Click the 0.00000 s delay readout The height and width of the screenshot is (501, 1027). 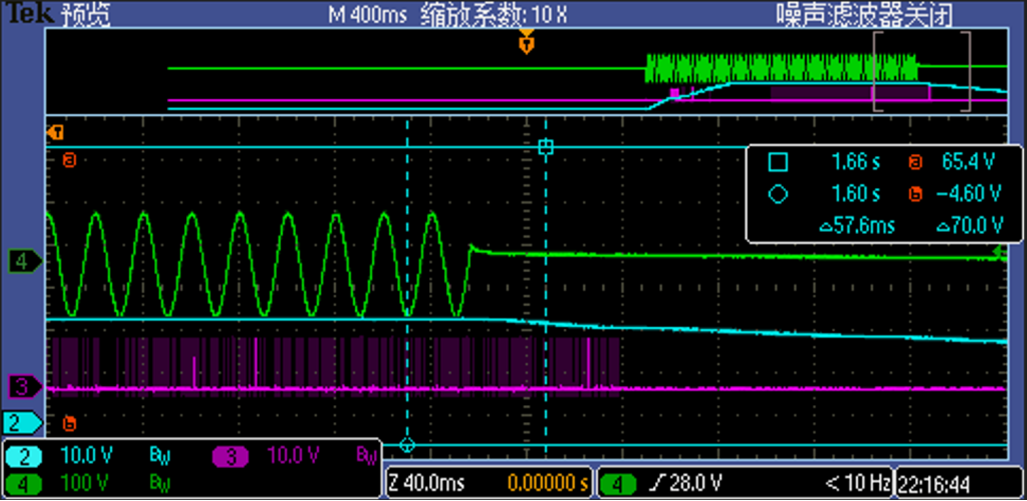(548, 485)
